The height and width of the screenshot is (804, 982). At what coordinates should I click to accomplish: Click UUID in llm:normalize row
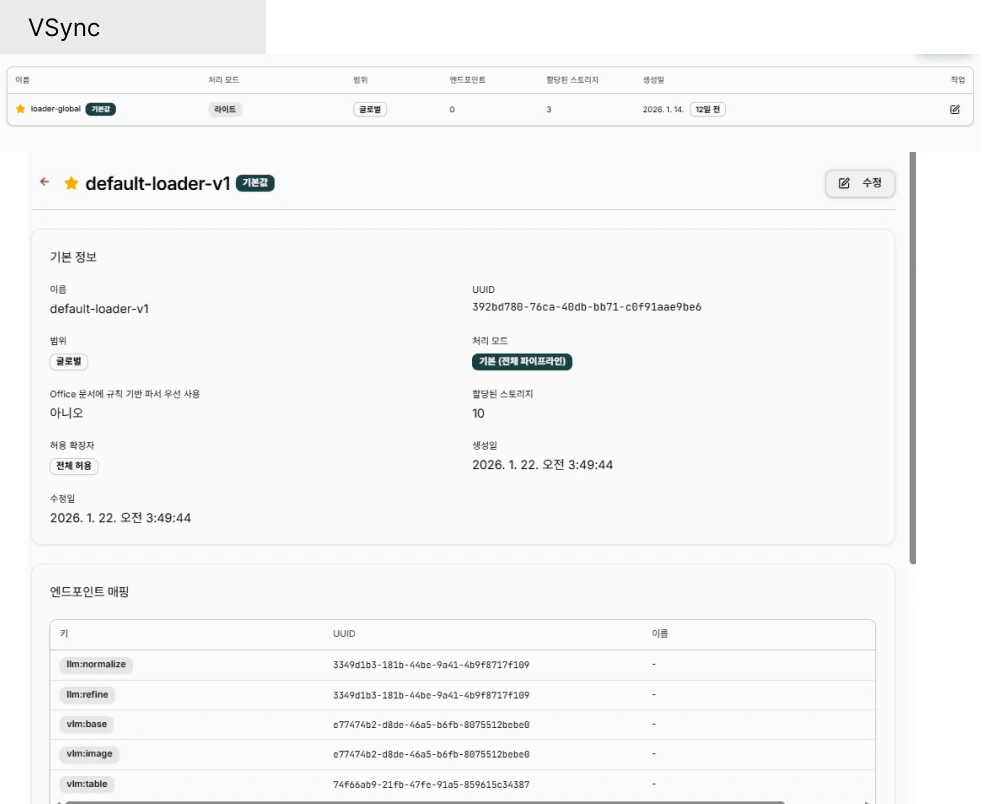tap(431, 664)
